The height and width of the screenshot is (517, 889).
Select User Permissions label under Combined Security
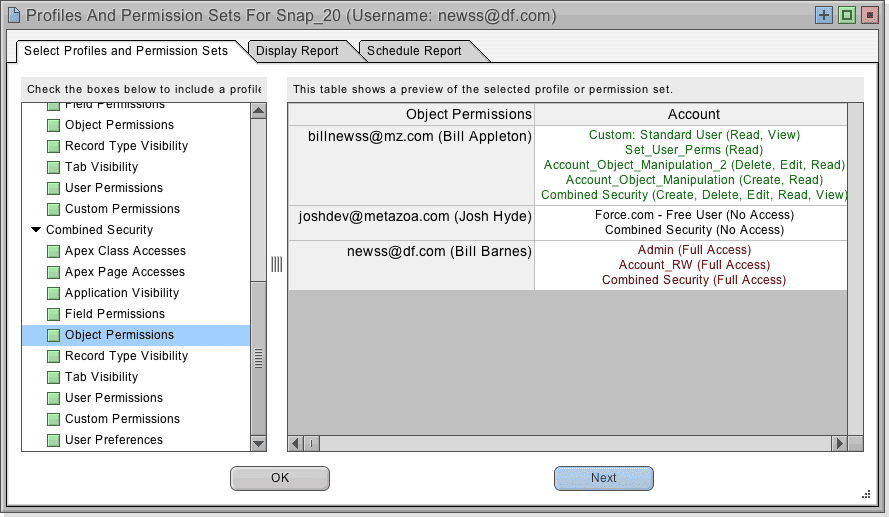coord(114,398)
